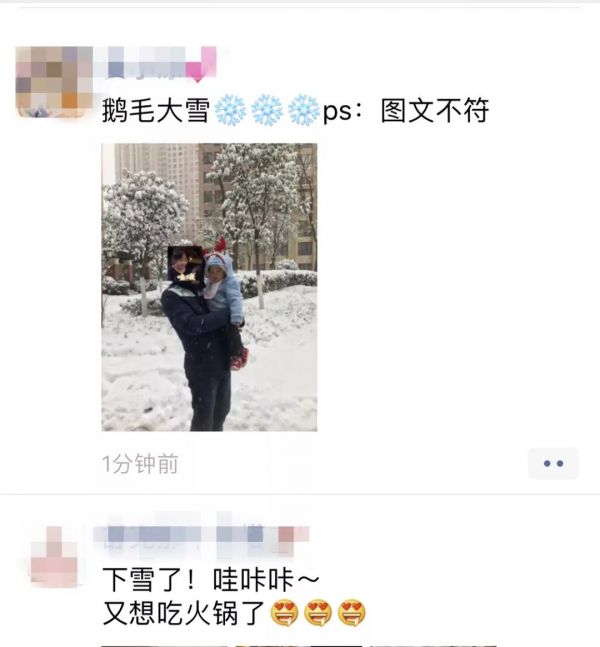Viewport: 600px width, 647px height.
Task: Click the middle snowflake emoji
Action: tap(267, 110)
